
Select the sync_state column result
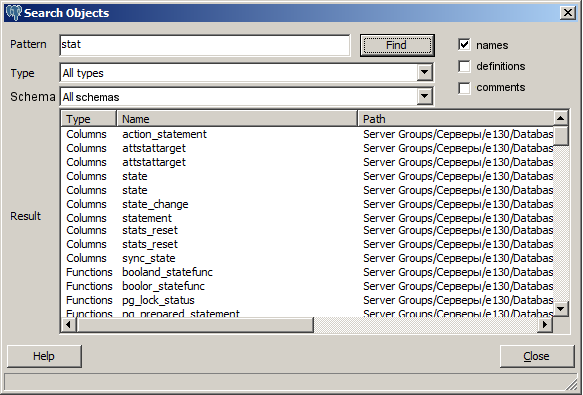[x=307, y=258]
